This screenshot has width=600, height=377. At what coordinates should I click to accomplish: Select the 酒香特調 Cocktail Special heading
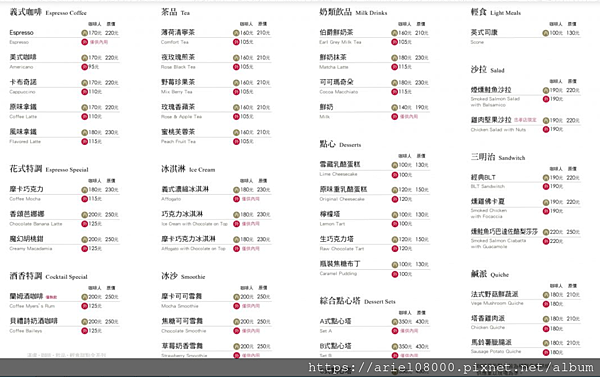click(x=49, y=276)
